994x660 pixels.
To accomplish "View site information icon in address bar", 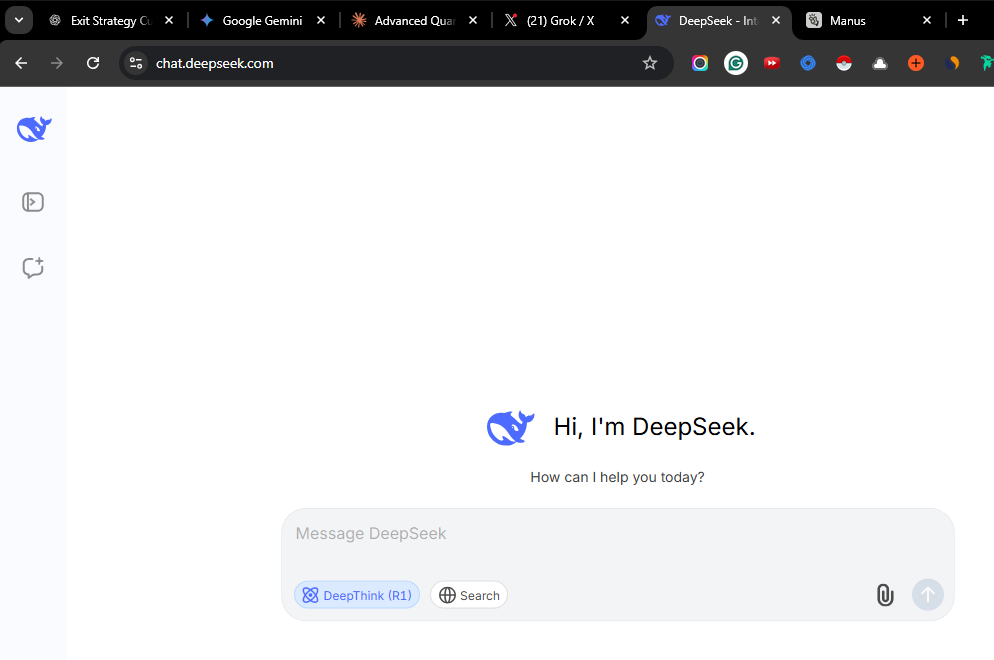I will click(136, 63).
